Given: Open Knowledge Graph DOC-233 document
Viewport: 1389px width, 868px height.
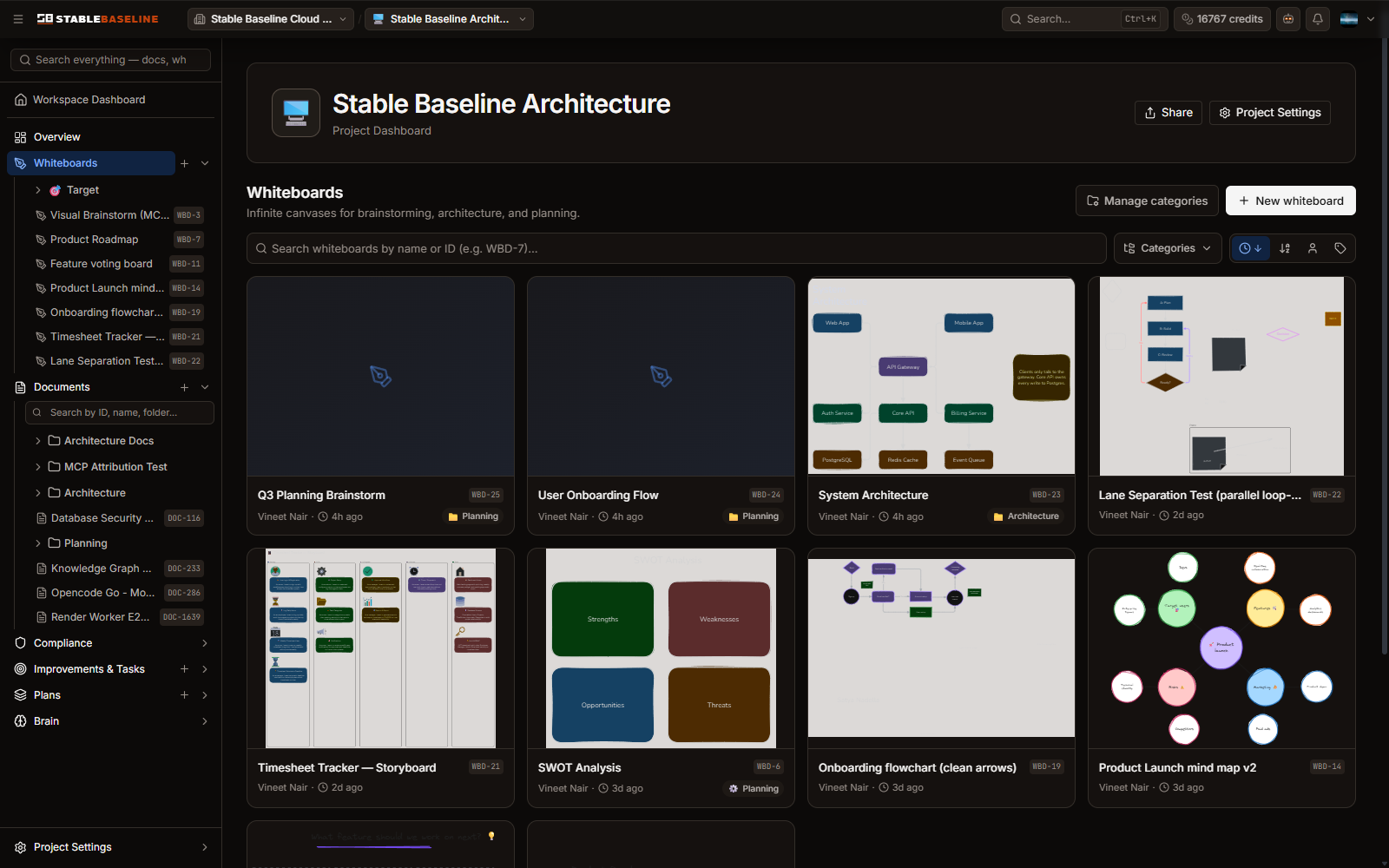Looking at the screenshot, I should click(x=120, y=569).
